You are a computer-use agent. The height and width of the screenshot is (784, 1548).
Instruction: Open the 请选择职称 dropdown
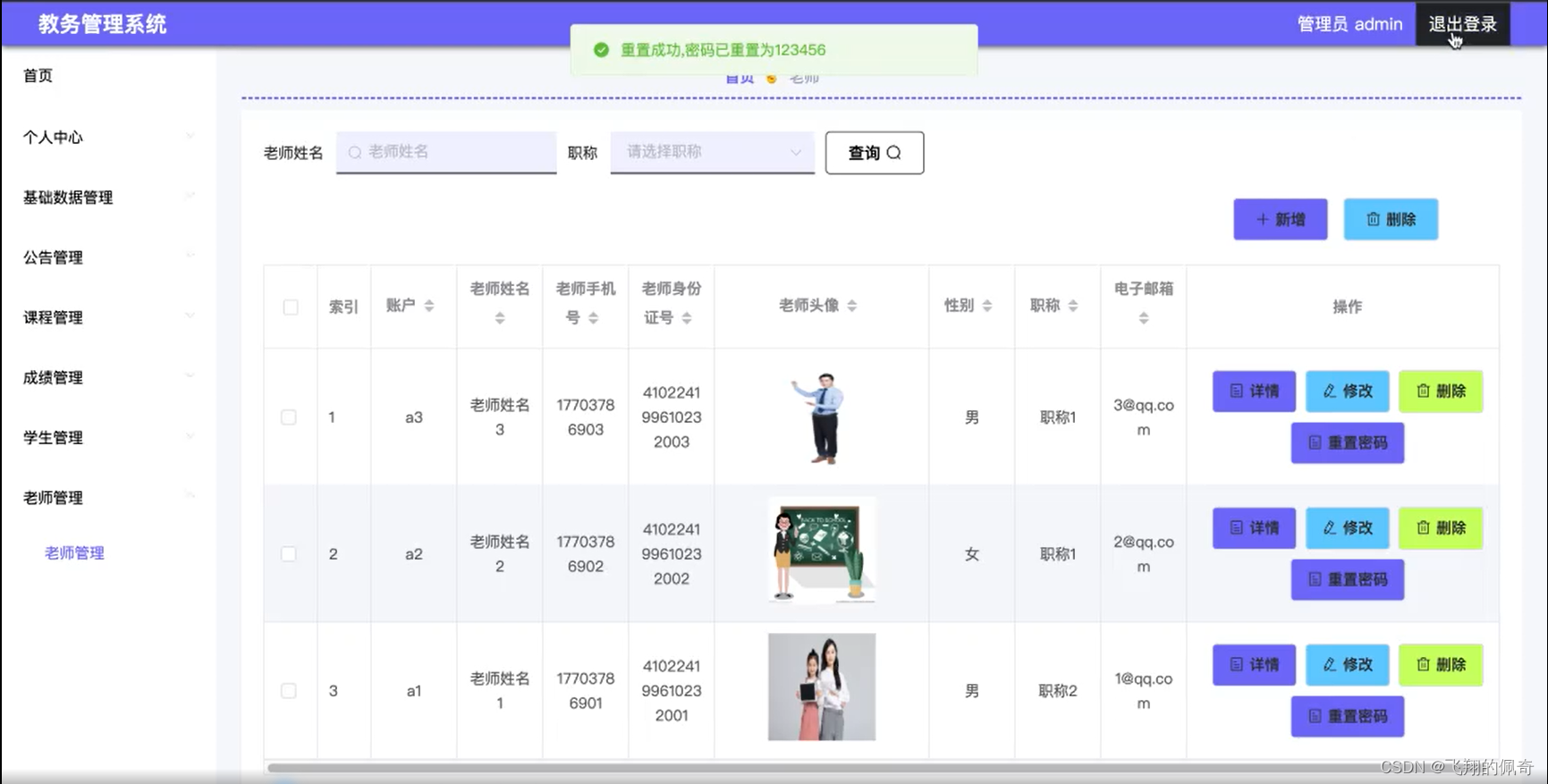pyautogui.click(x=713, y=152)
